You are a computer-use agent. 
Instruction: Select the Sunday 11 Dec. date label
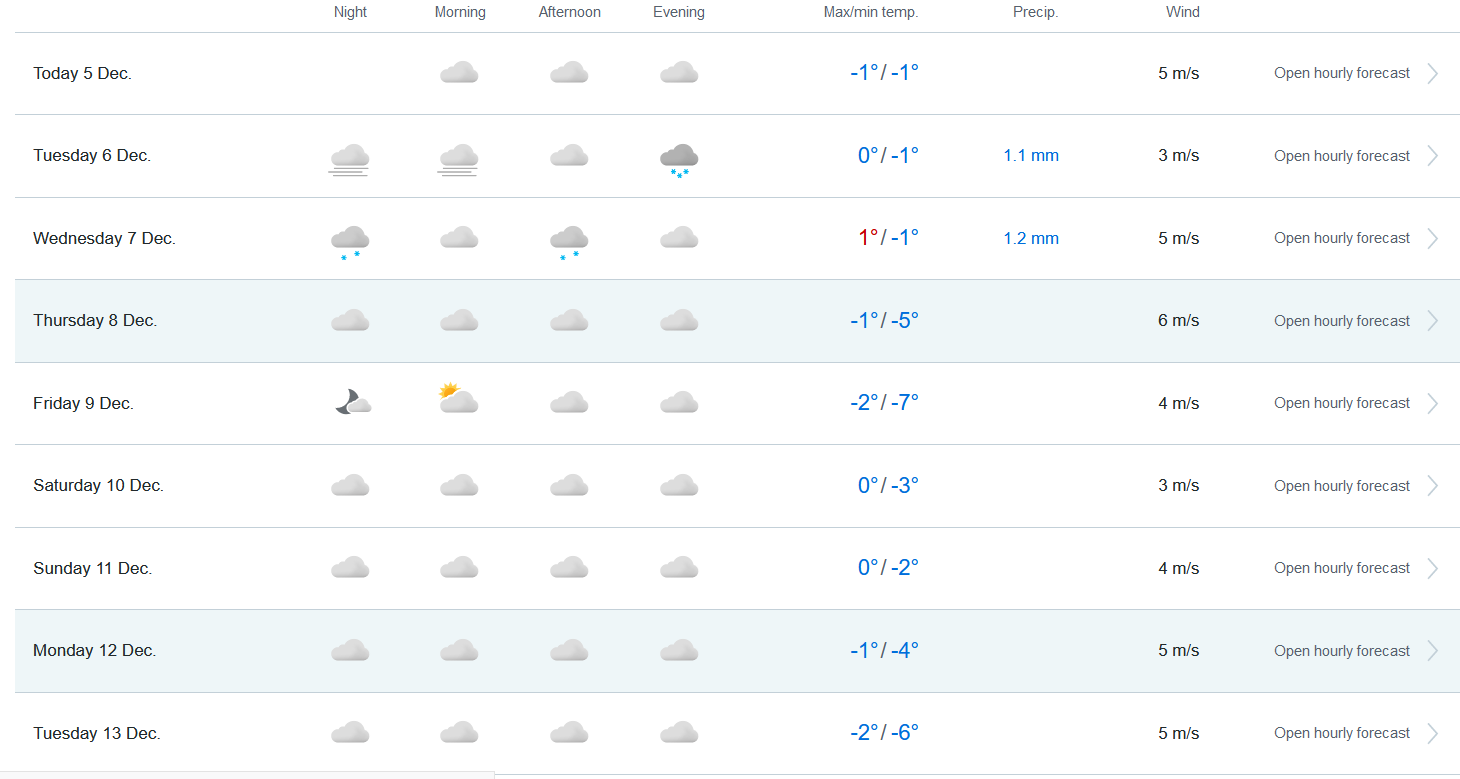(92, 568)
